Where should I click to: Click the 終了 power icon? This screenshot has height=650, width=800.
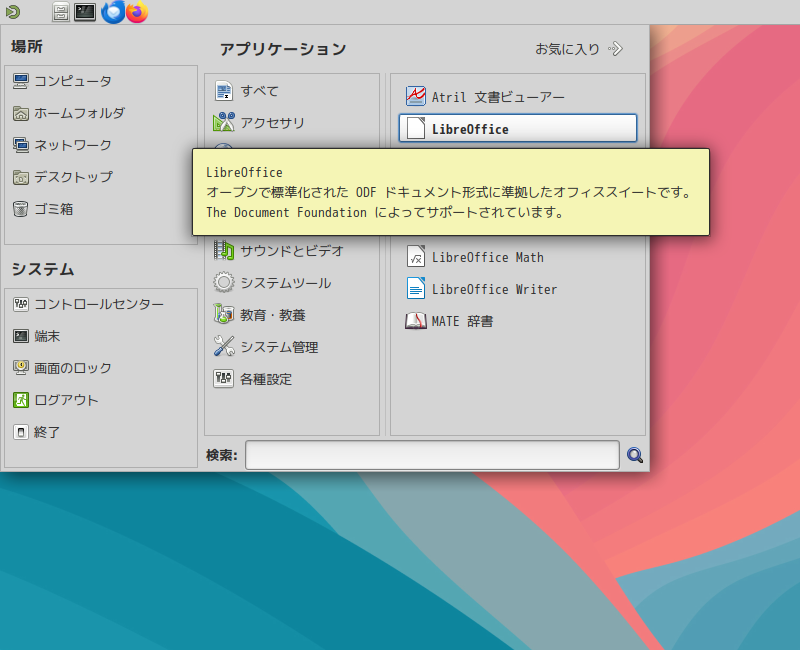20,433
